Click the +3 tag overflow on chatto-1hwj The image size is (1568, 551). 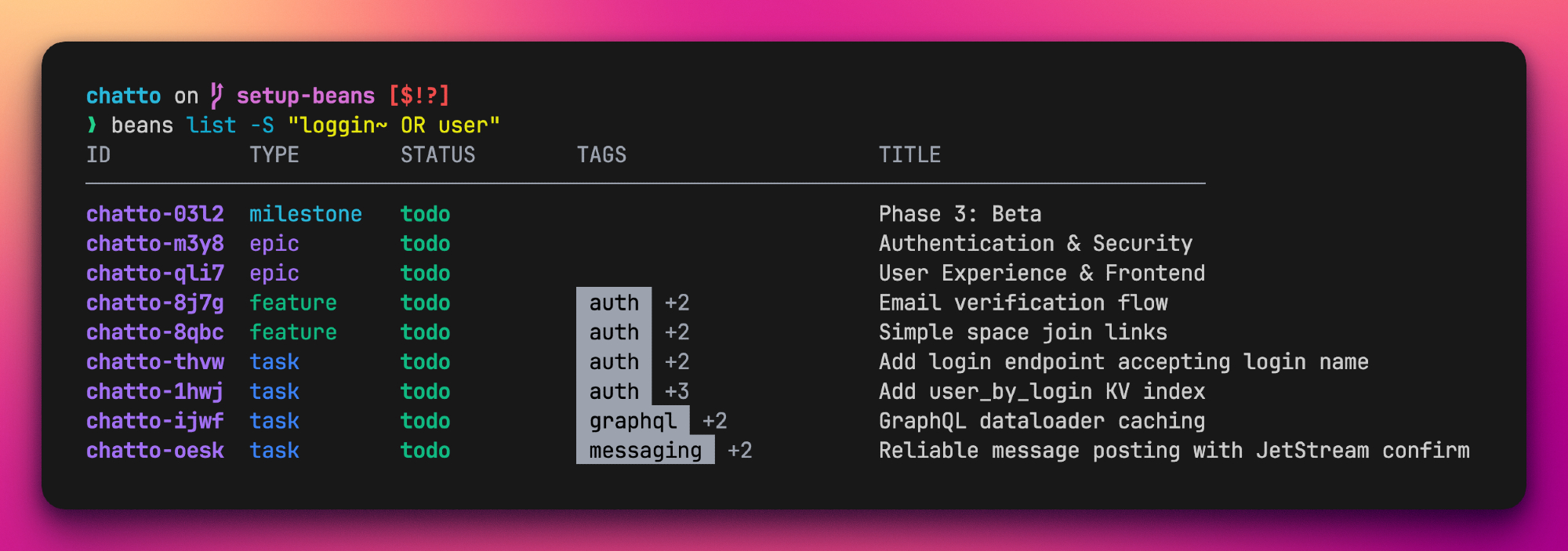677,392
